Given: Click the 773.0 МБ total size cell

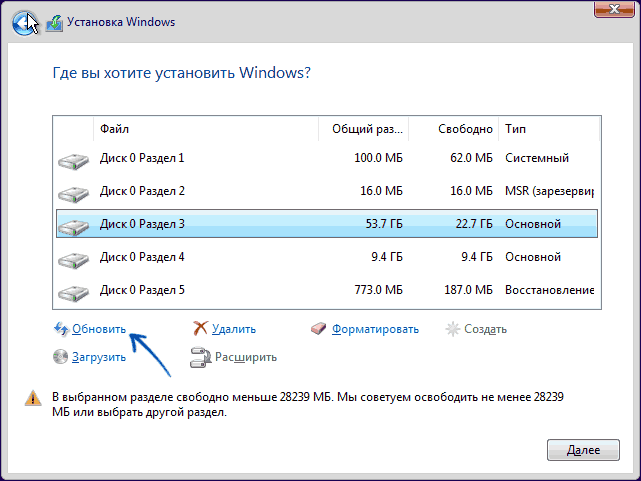Looking at the screenshot, I should 378,290.
